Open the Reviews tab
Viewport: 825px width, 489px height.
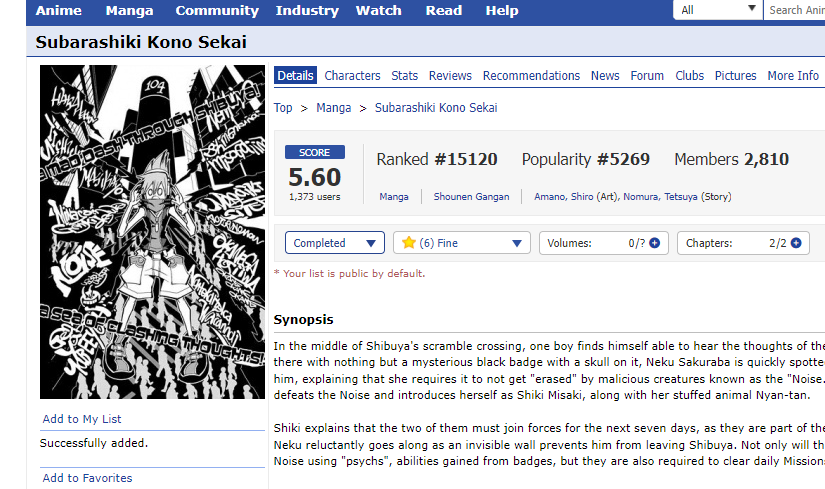coord(450,76)
